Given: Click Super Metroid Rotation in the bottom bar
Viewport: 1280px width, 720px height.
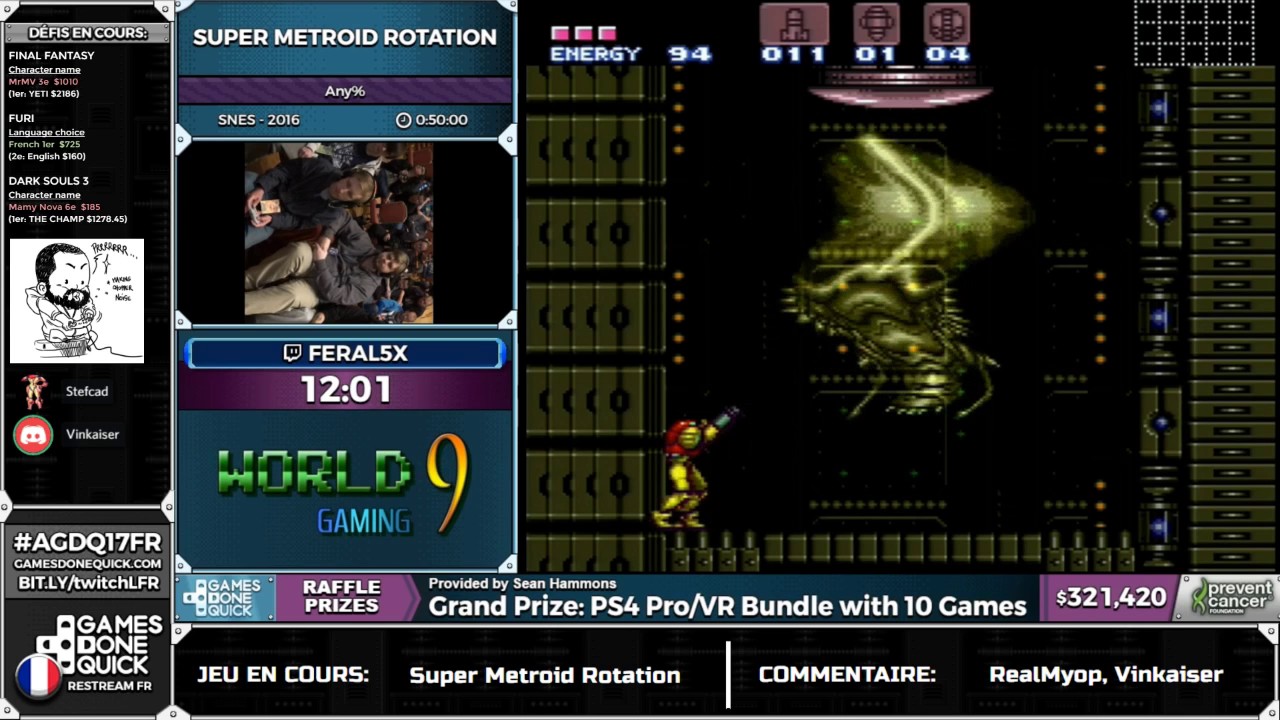Looking at the screenshot, I should pyautogui.click(x=545, y=676).
